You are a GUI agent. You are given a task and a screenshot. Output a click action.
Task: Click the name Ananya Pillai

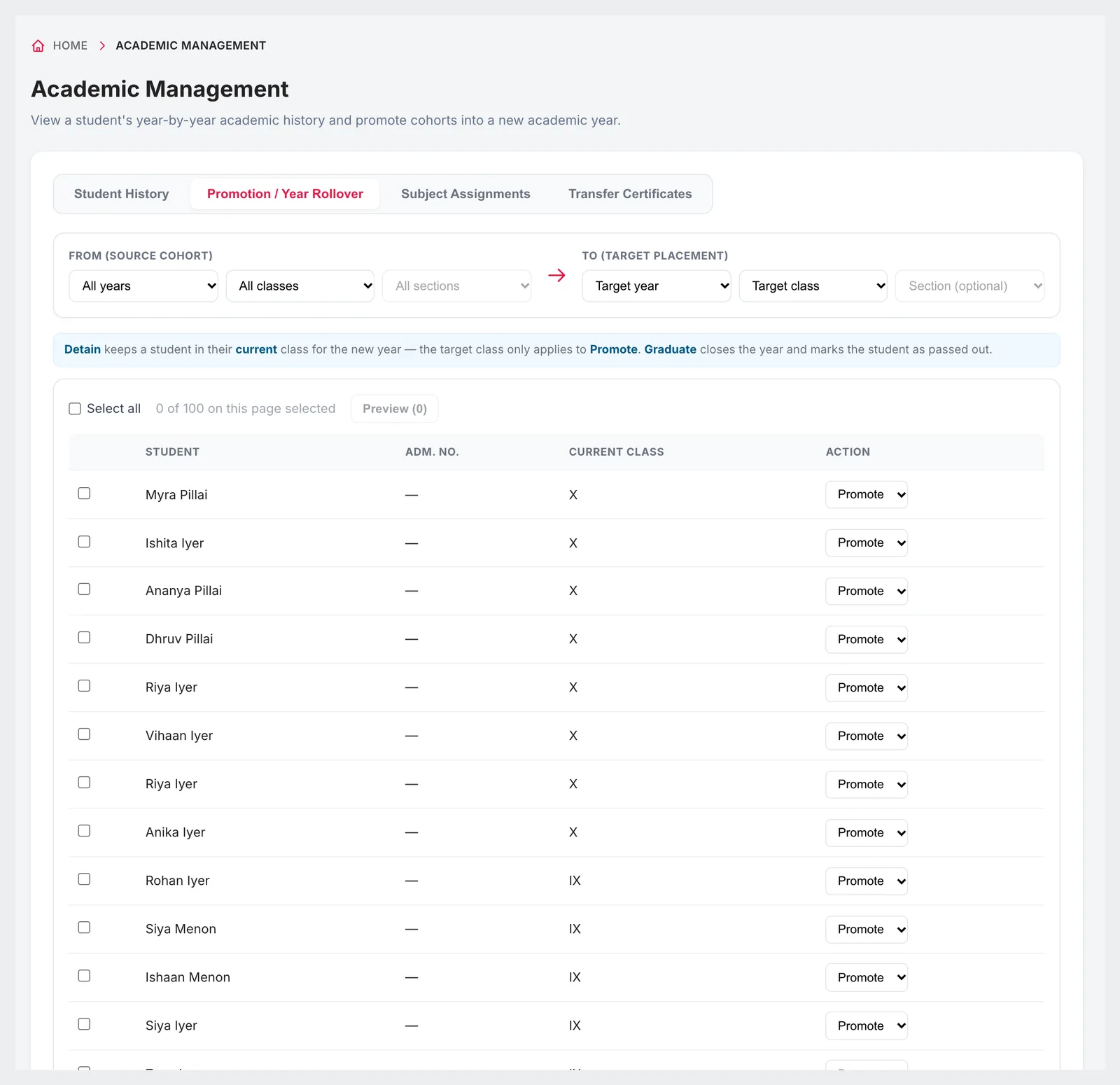183,591
